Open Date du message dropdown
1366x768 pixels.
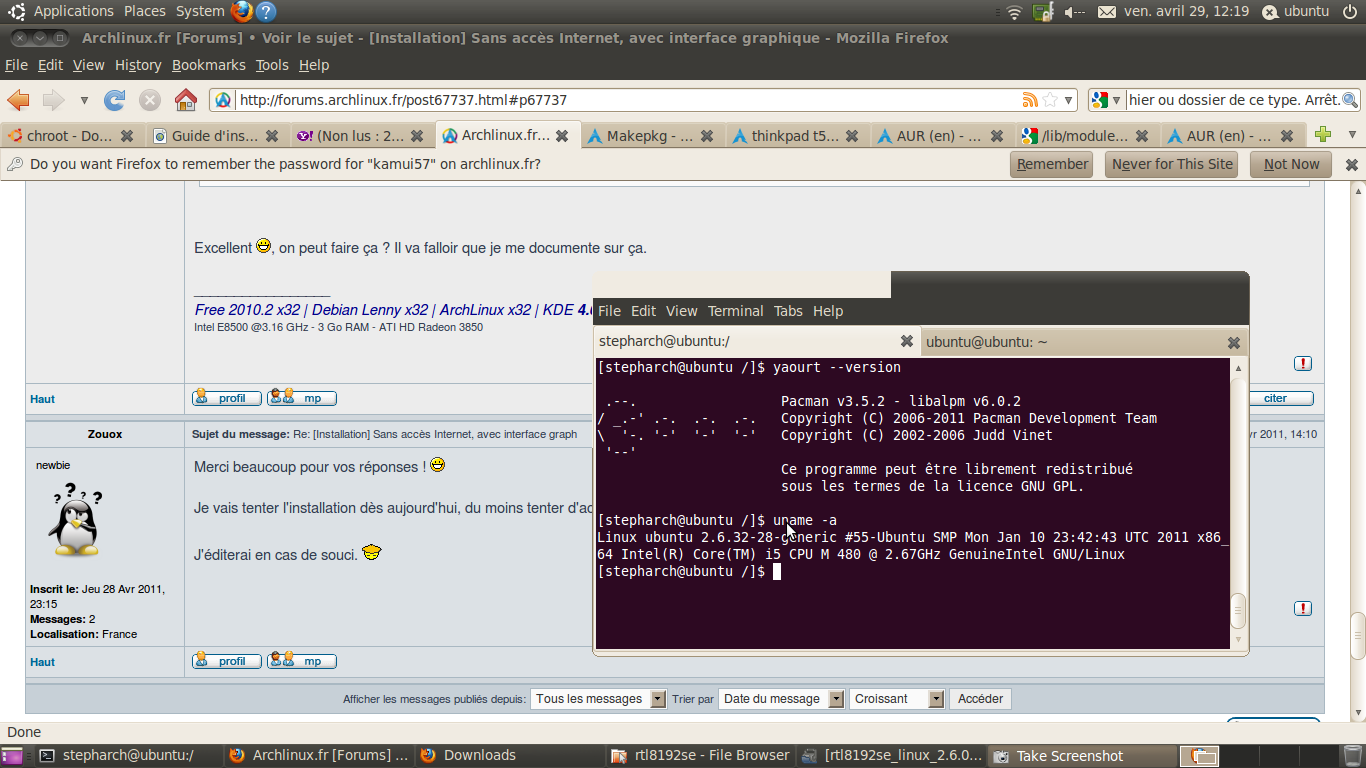point(781,699)
